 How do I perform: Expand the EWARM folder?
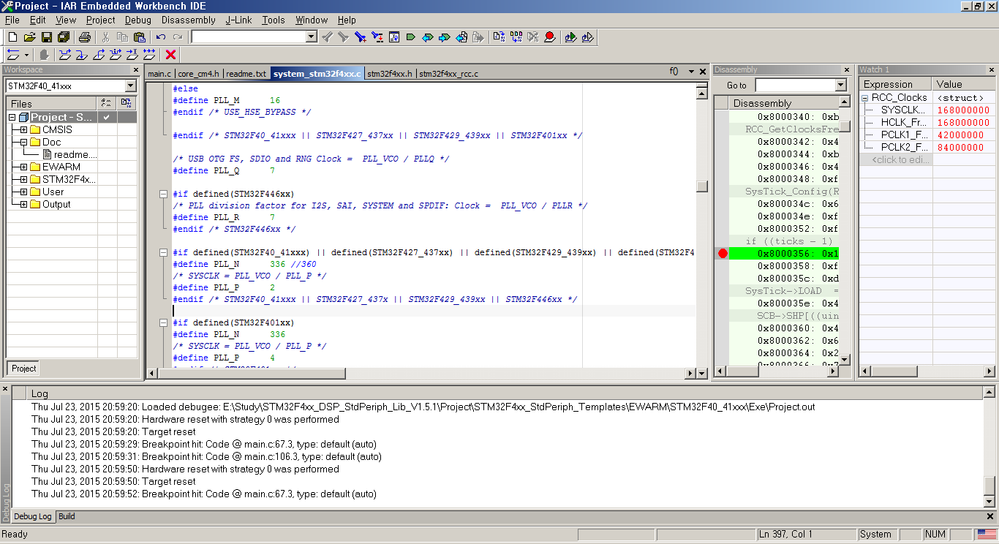pos(24,167)
